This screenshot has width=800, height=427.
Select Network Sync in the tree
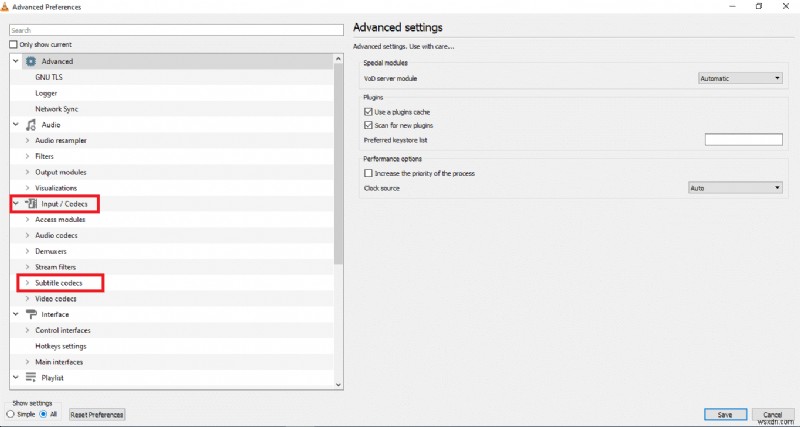coord(57,109)
